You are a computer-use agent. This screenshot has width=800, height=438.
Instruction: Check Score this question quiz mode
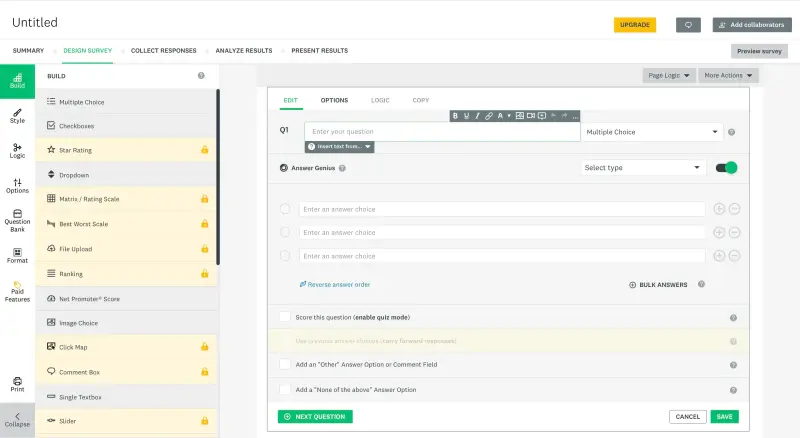tap(285, 317)
